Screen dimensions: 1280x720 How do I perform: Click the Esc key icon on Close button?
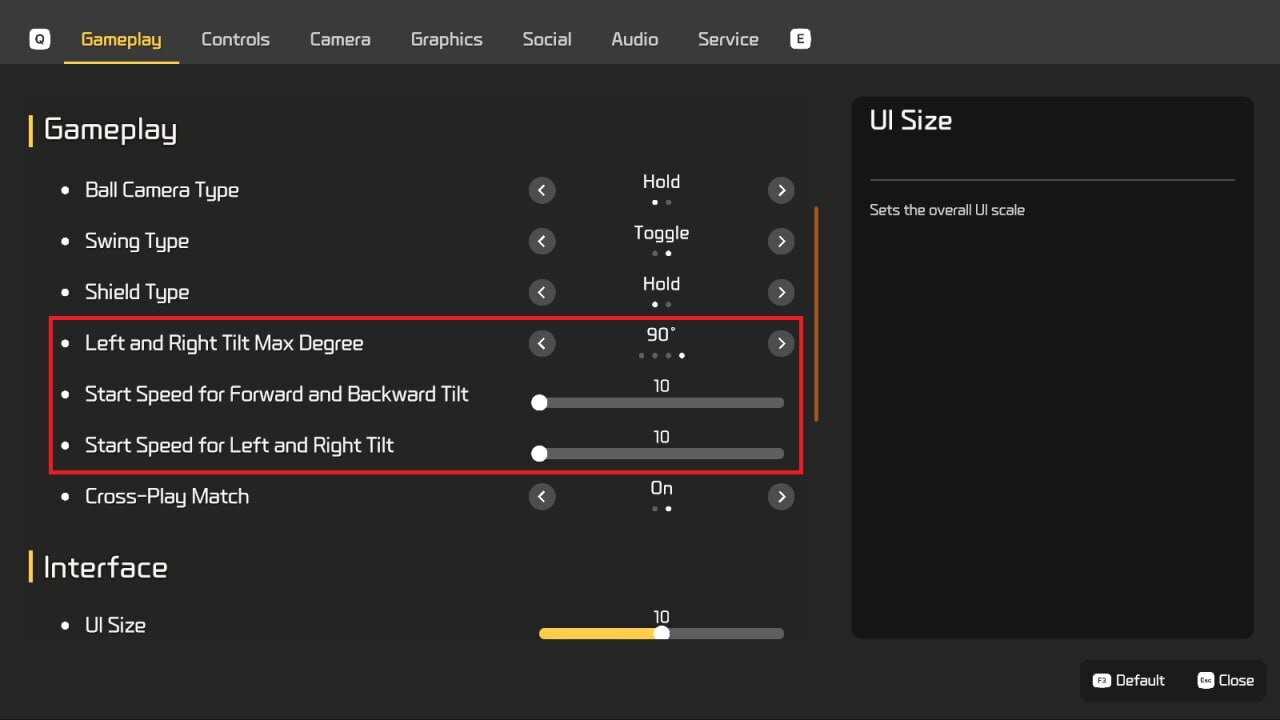tap(1204, 680)
